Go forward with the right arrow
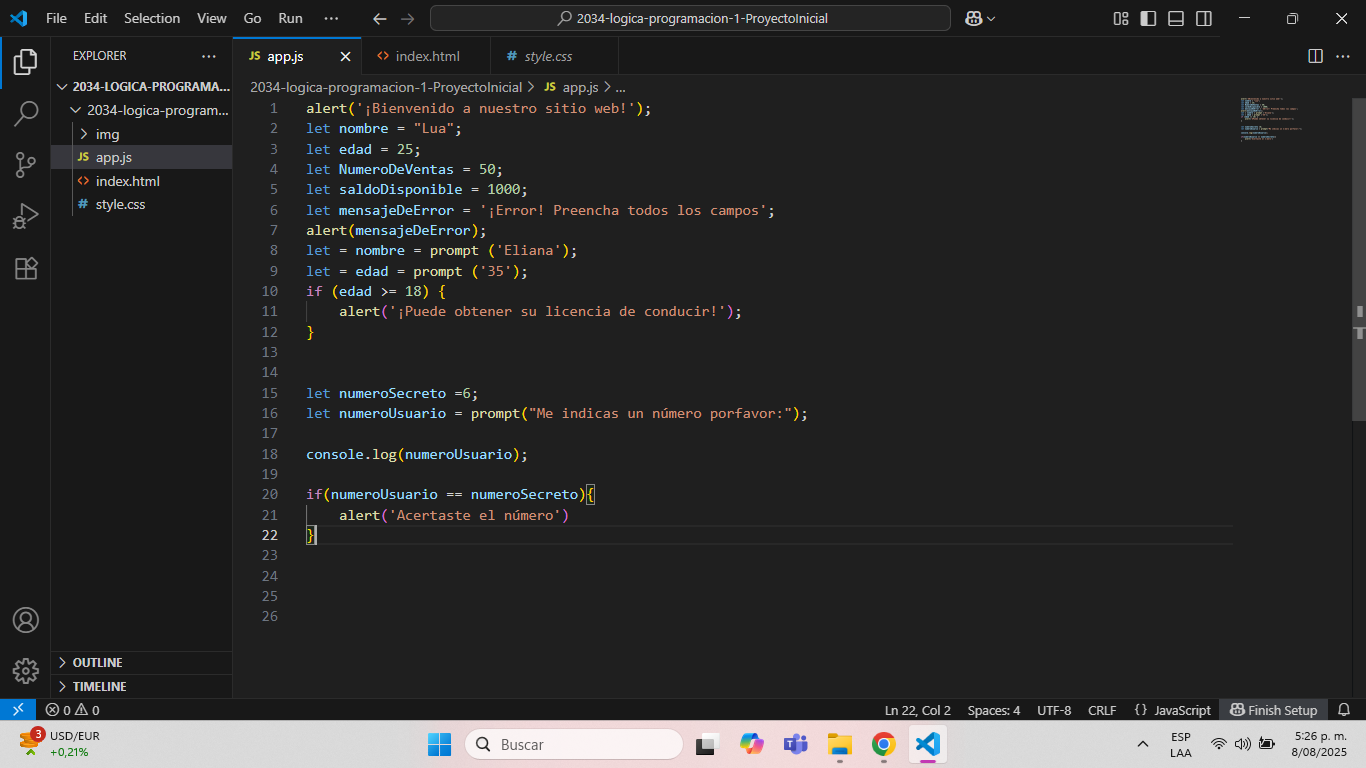The width and height of the screenshot is (1366, 768). [x=407, y=18]
